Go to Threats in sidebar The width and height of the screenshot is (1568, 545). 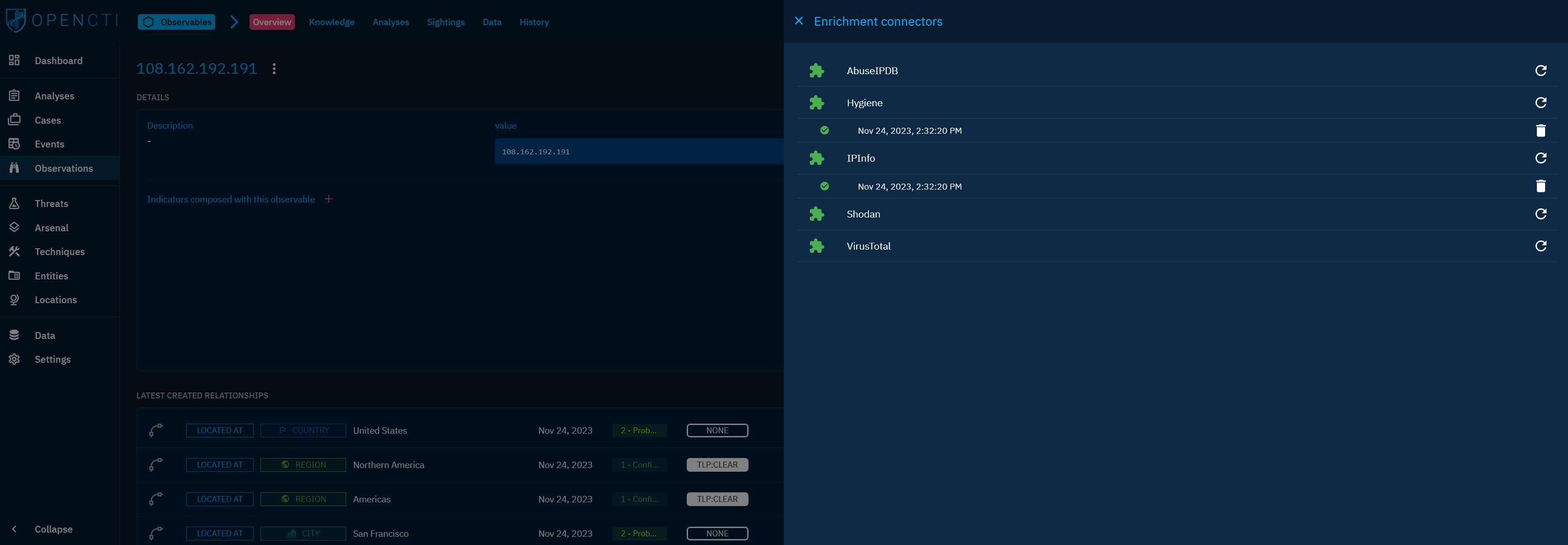pos(51,203)
